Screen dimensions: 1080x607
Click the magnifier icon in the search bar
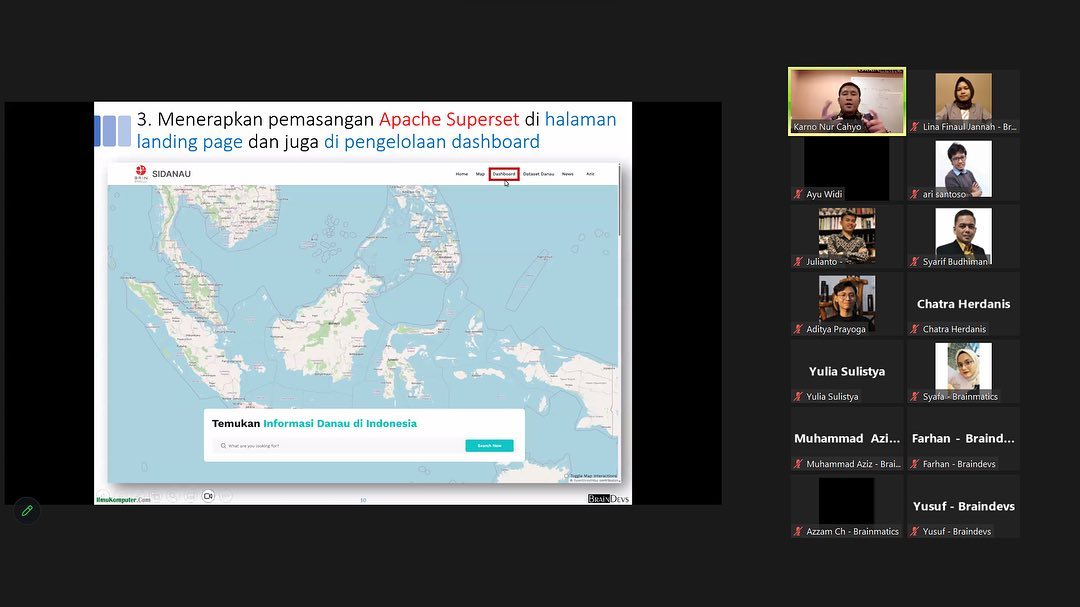tap(222, 446)
